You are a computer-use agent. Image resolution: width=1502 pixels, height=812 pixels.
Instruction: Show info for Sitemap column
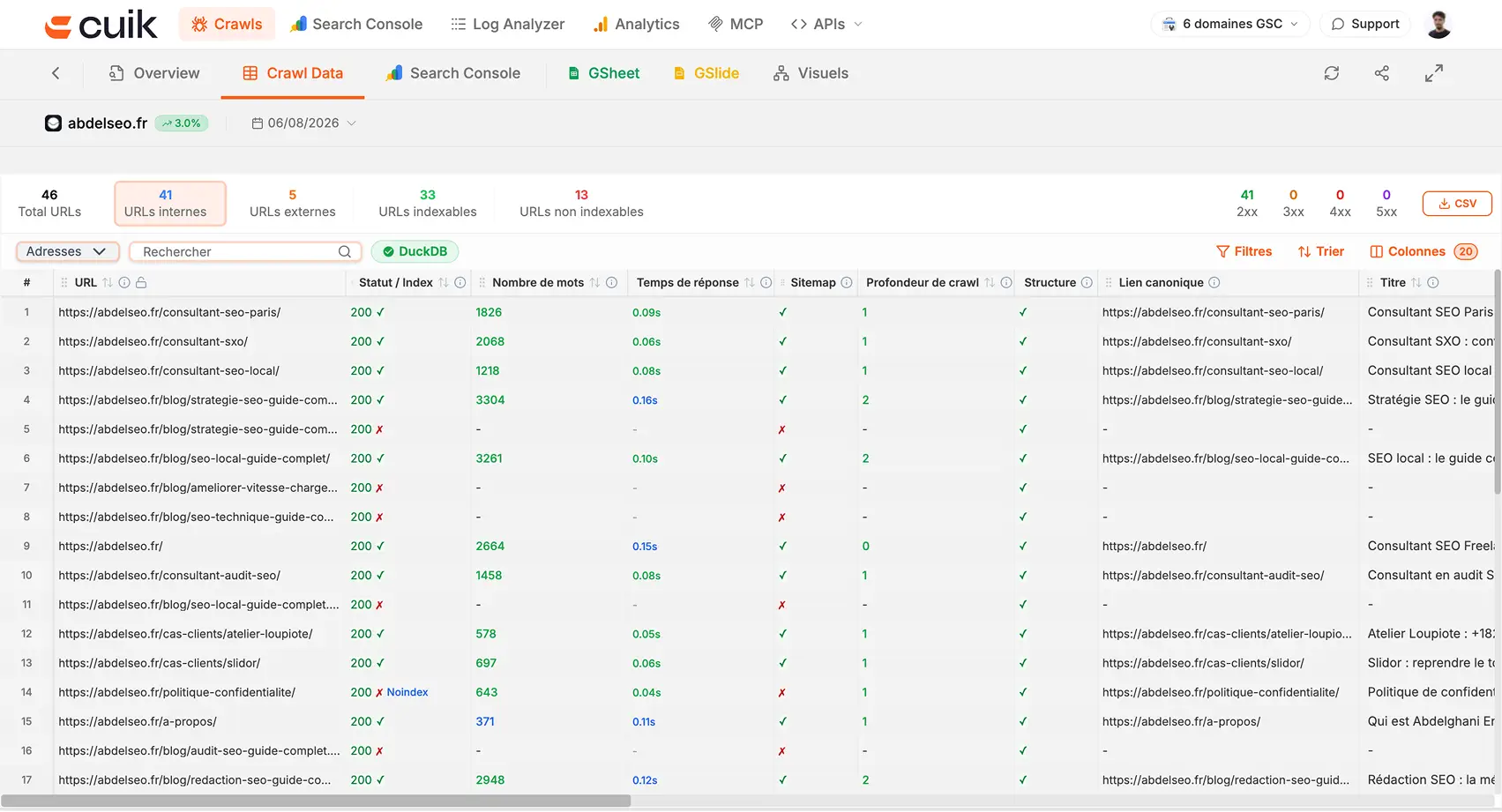point(847,282)
